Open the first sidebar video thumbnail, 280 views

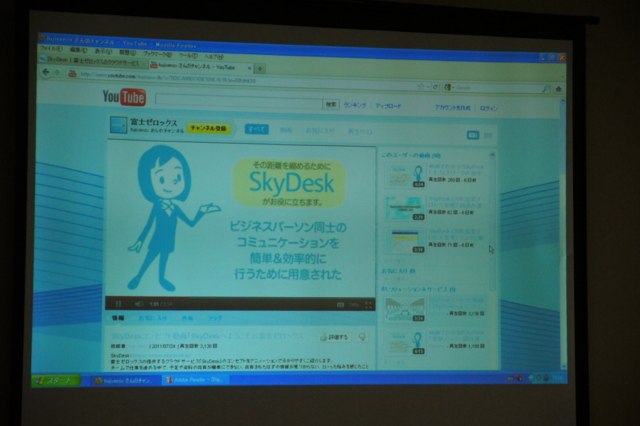[405, 175]
